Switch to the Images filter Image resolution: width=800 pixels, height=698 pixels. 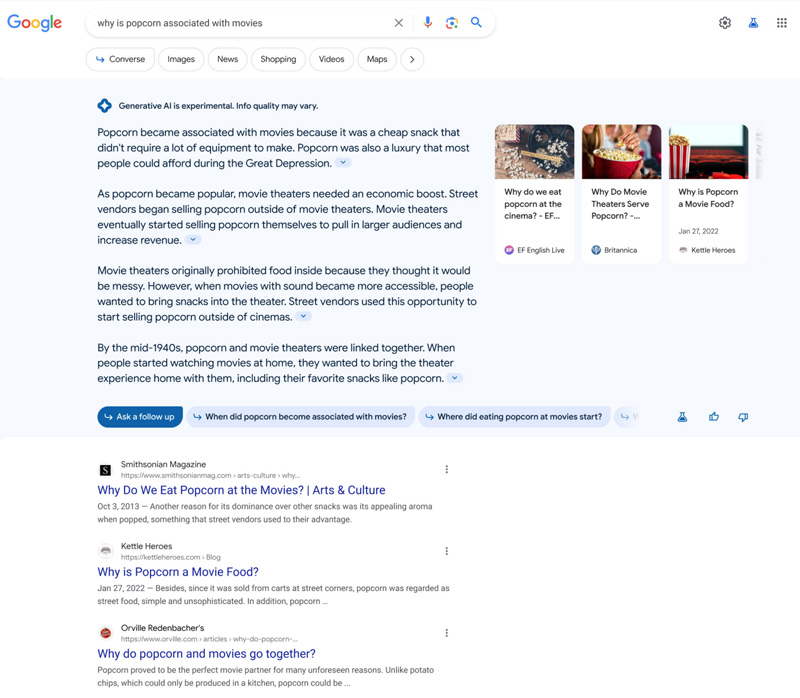[181, 59]
